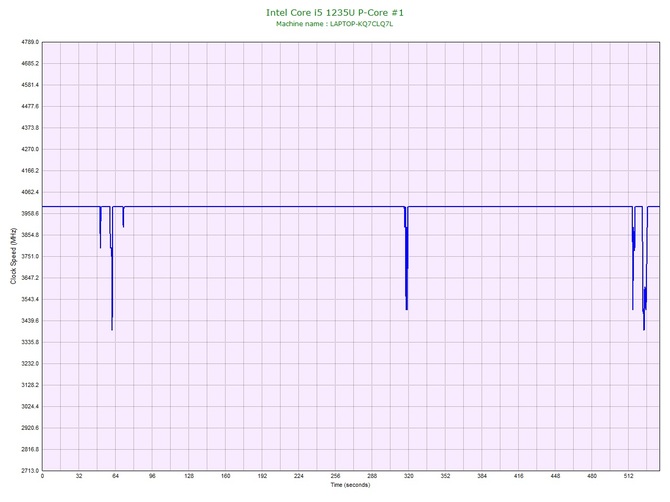670x502 pixels.
Task: Click the chart title Intel Core i5 1235U P-Core #1
Action: click(335, 12)
